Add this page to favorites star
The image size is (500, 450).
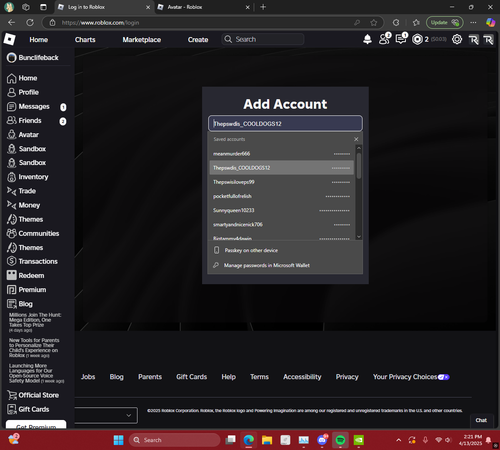coord(374,23)
